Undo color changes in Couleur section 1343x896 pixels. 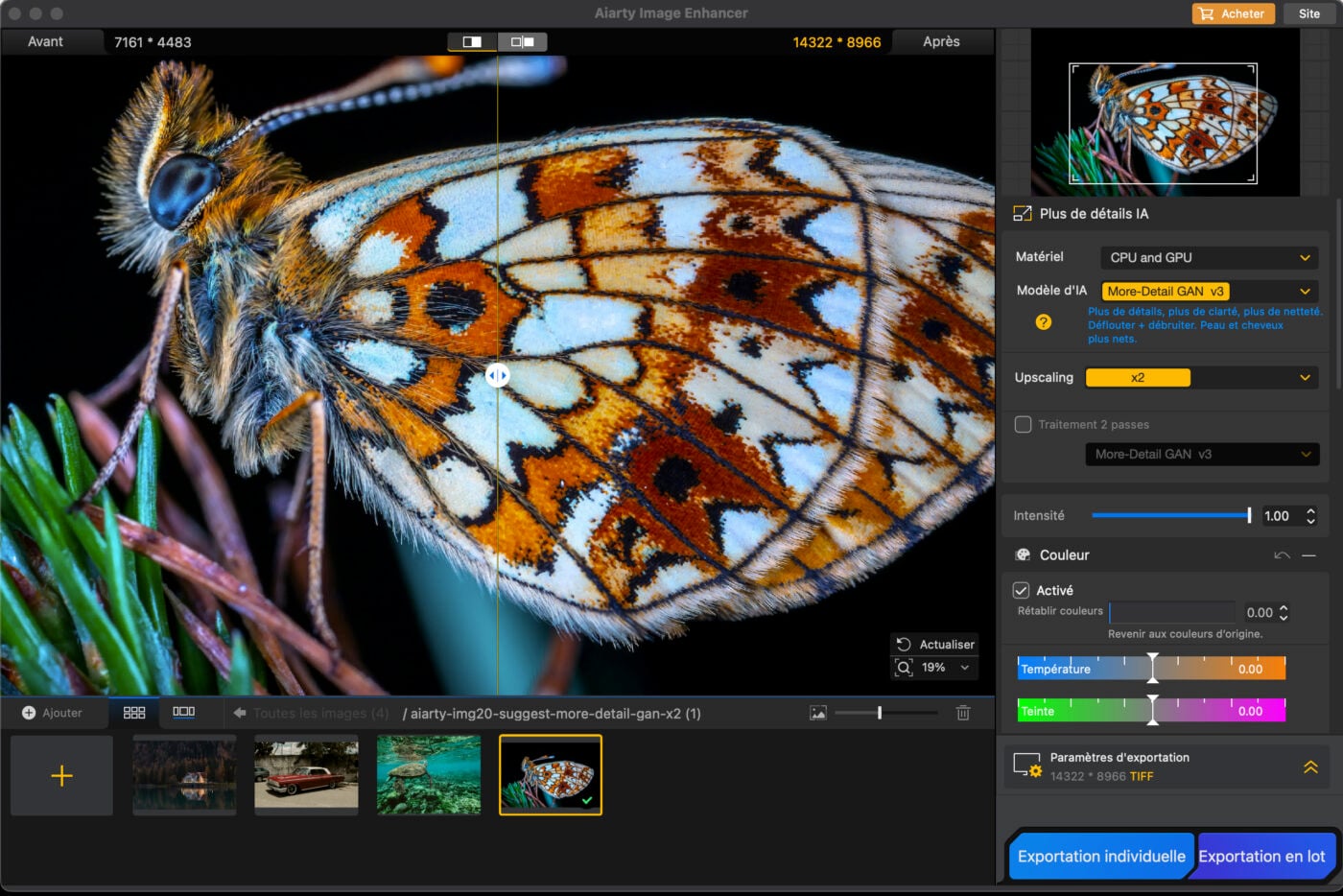1282,555
